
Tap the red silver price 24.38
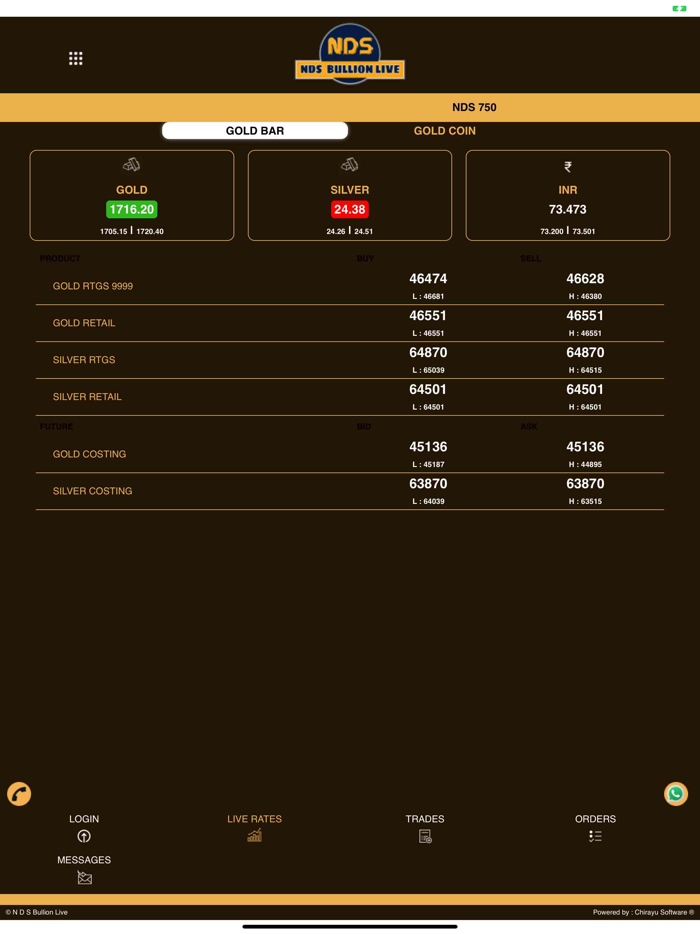(350, 209)
